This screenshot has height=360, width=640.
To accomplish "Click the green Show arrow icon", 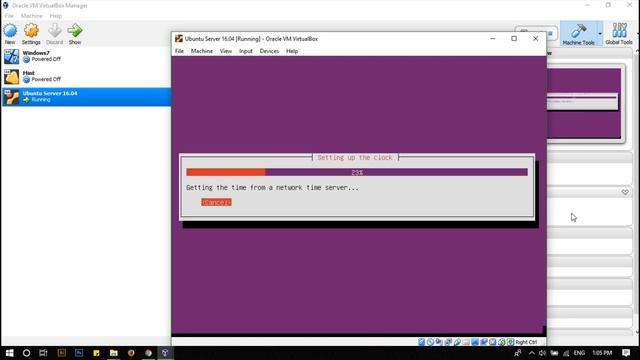I will click(75, 31).
